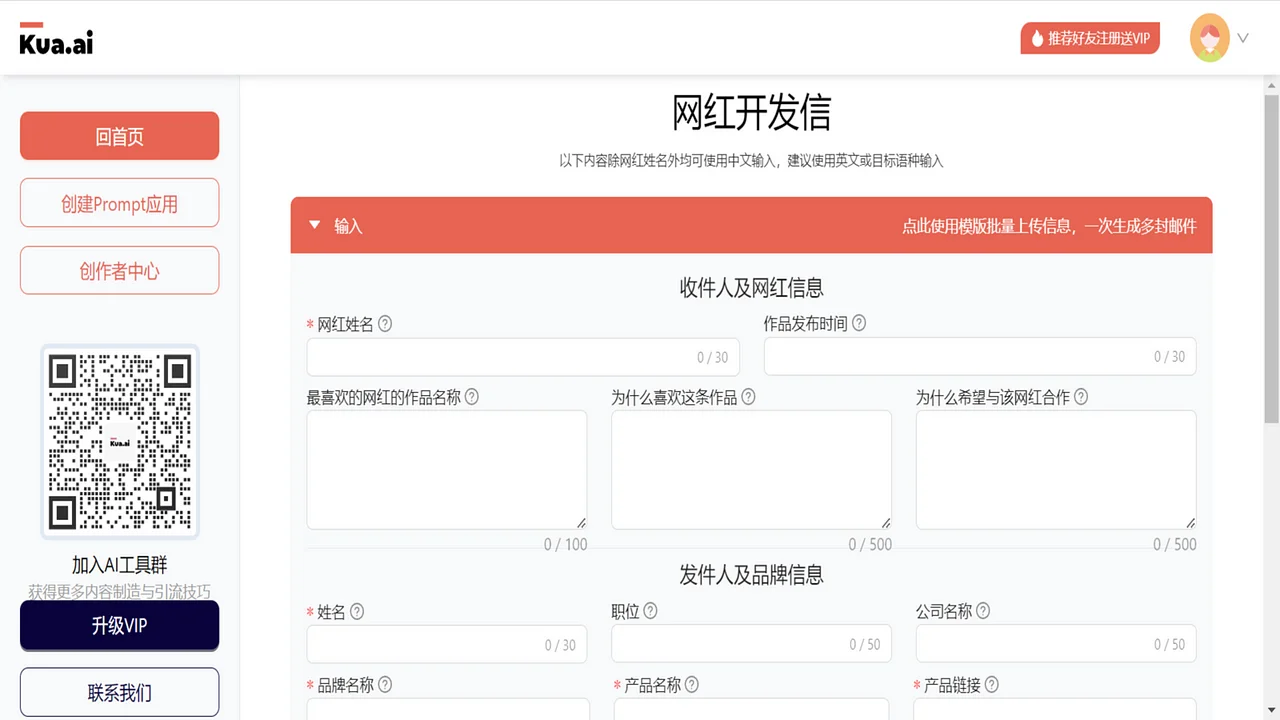Click the 推荐好友注册送VIP button
Screen dimensions: 1280x720
[x=1090, y=38]
